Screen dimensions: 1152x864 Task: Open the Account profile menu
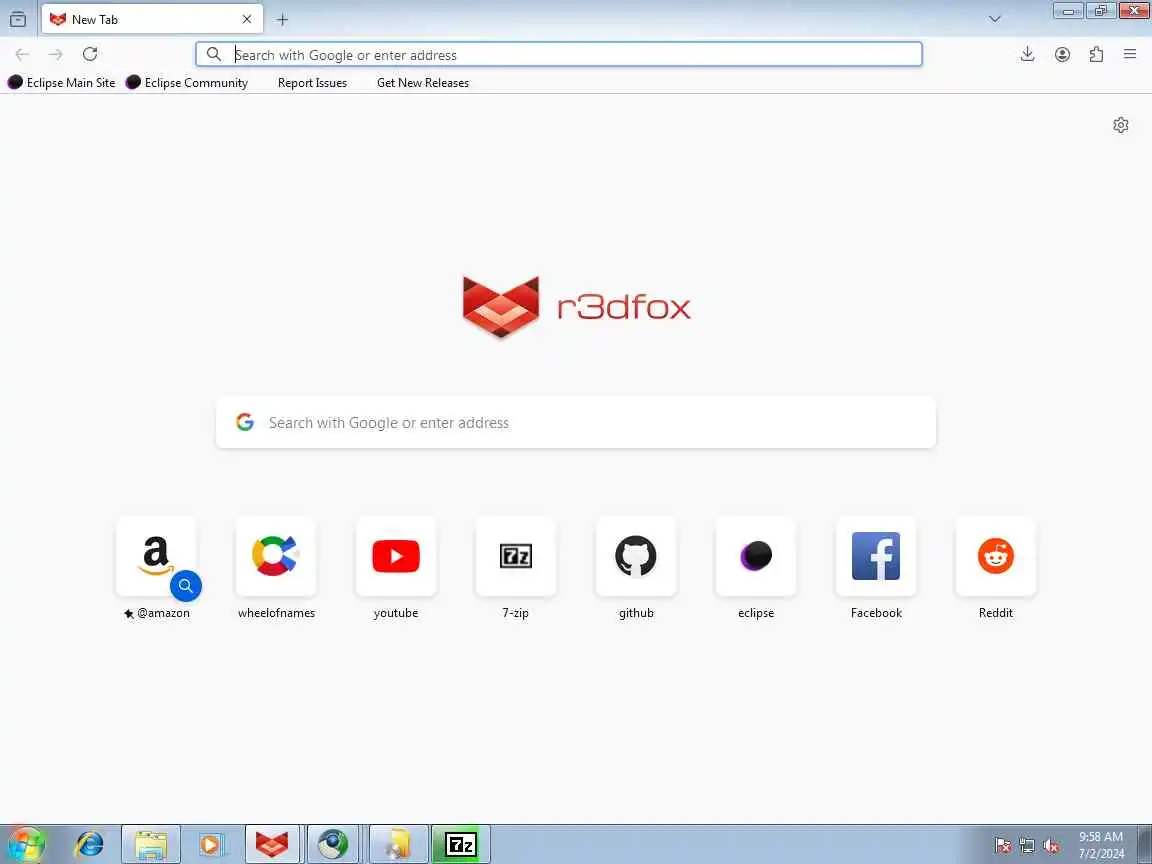coord(1062,54)
